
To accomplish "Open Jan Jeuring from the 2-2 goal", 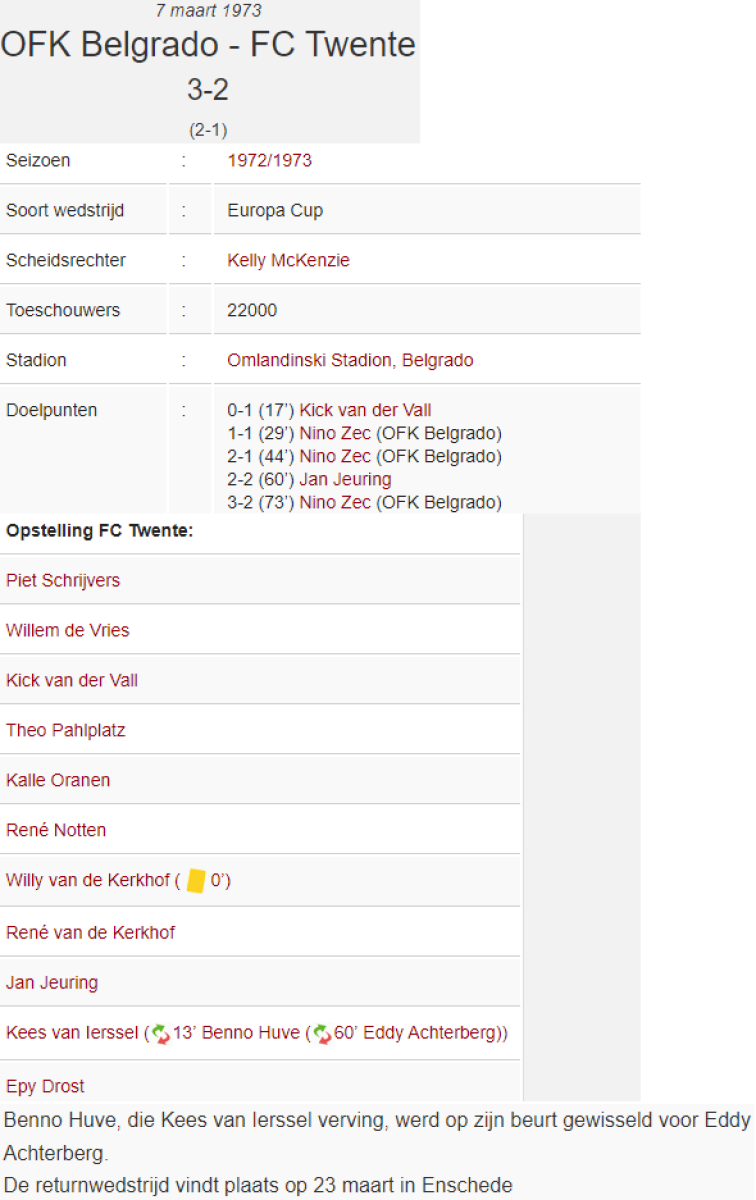I will pyautogui.click(x=346, y=479).
